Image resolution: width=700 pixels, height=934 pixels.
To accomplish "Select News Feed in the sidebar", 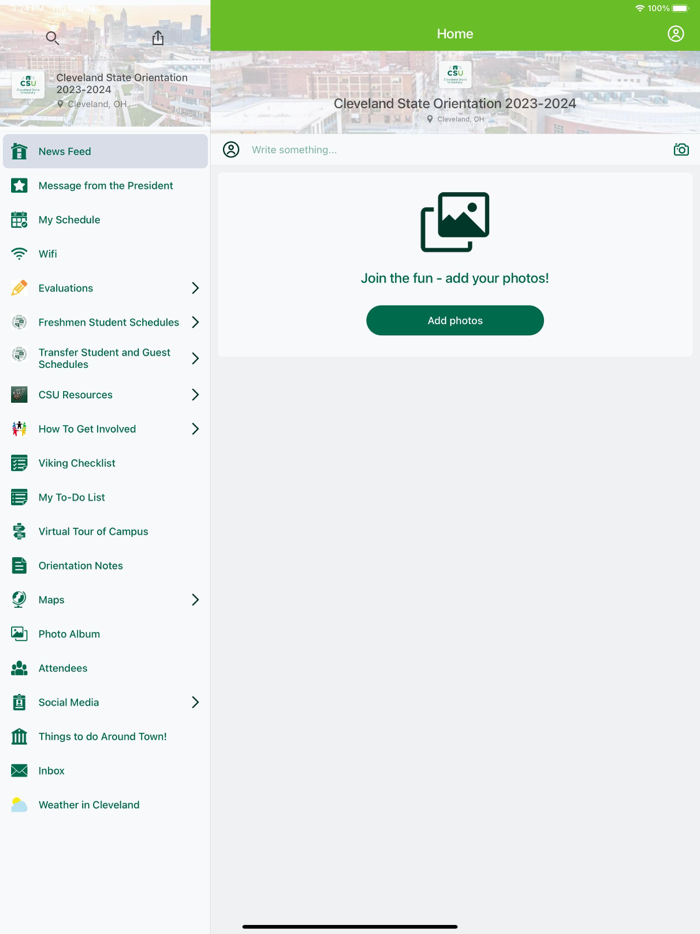I will point(105,151).
